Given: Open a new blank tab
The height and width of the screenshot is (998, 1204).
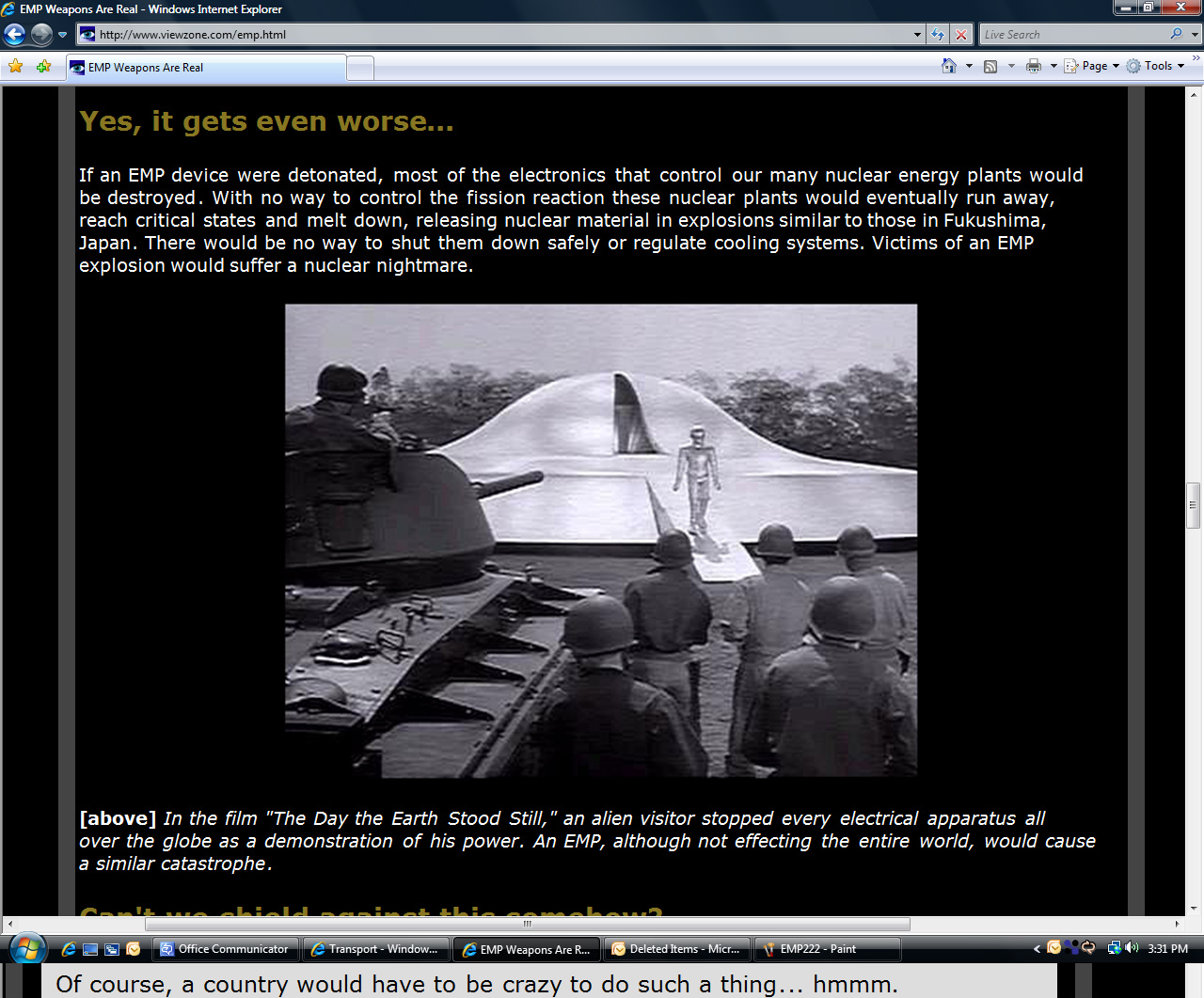Looking at the screenshot, I should click(360, 68).
